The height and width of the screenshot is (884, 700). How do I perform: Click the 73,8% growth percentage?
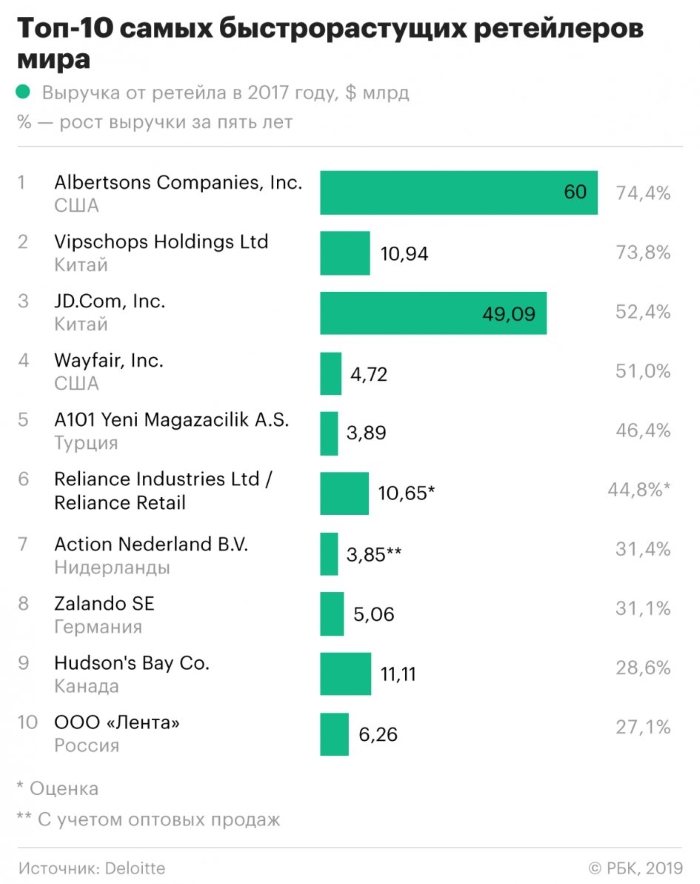(643, 253)
